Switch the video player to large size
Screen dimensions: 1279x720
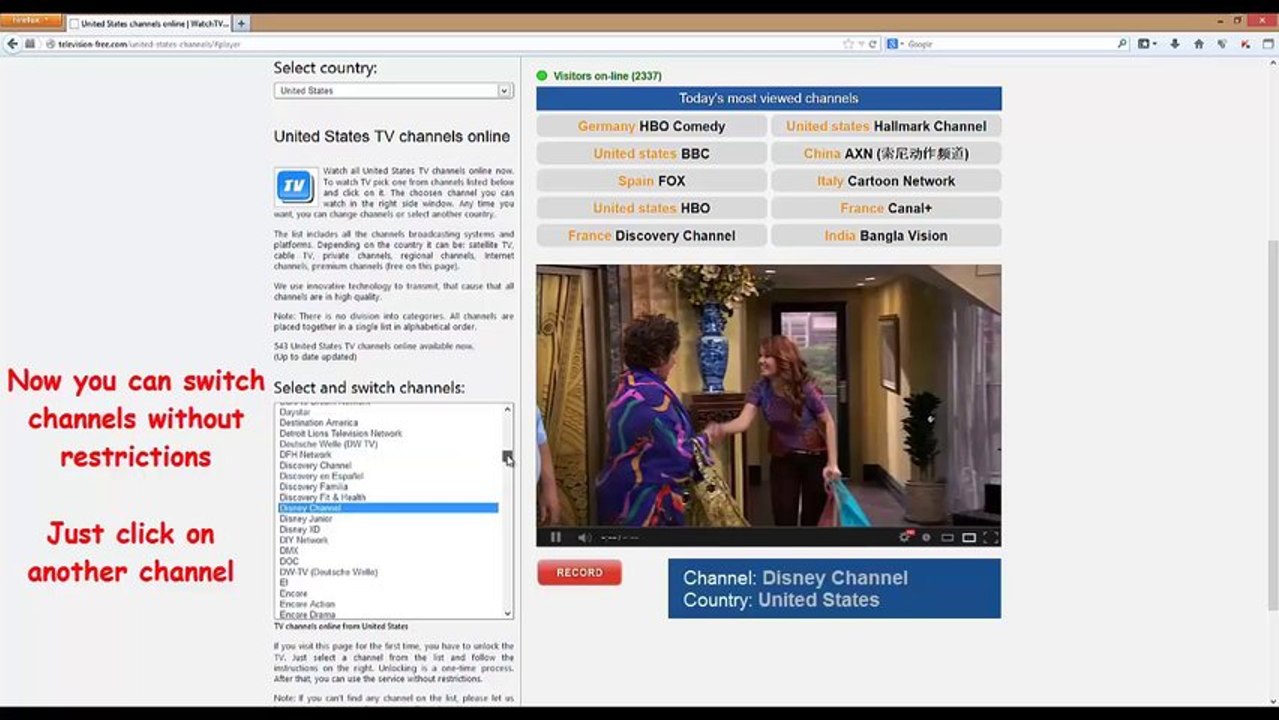pyautogui.click(x=968, y=537)
